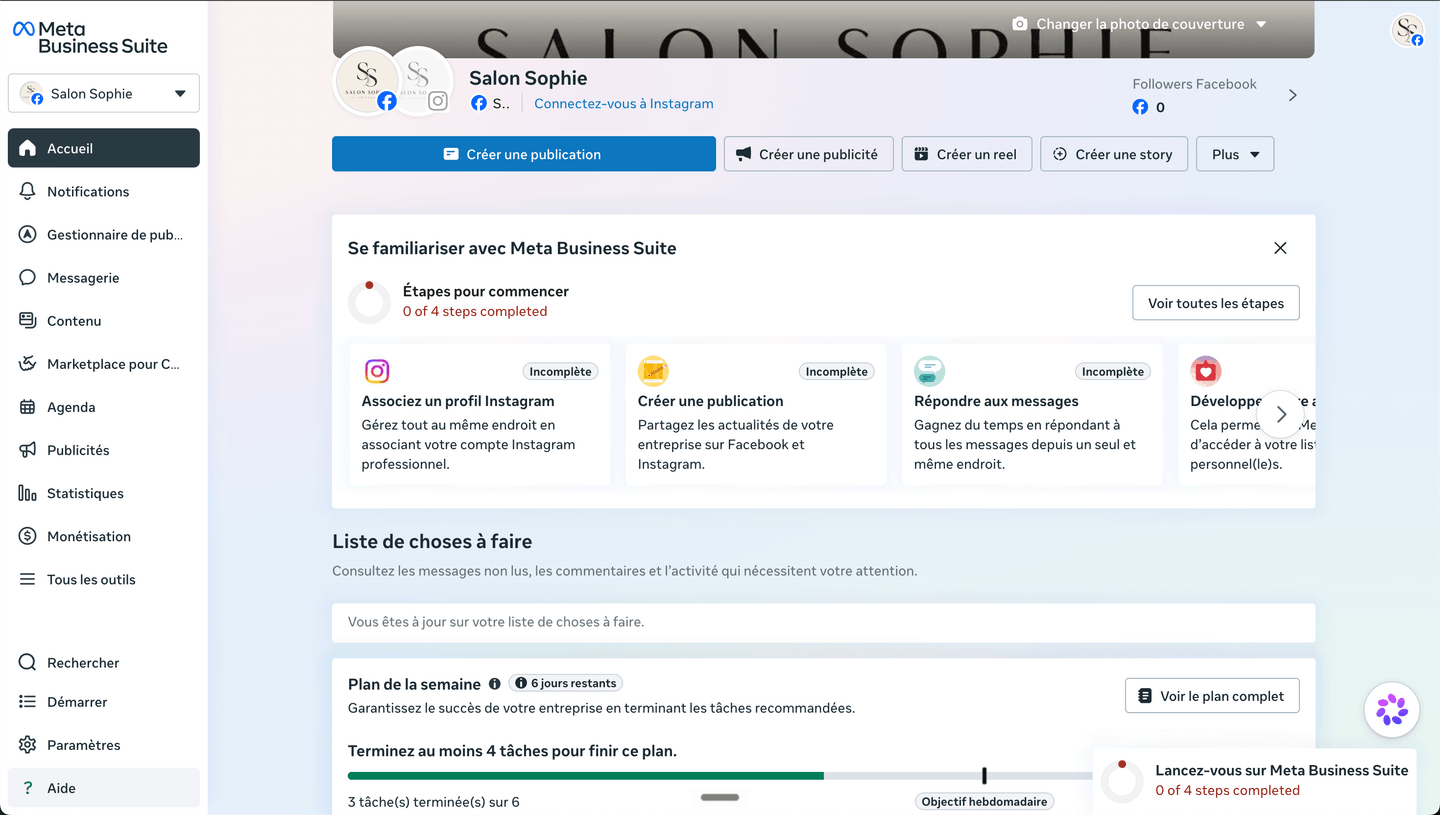Click Voir le plan complet button
Viewport: 1440px width, 815px height.
click(1212, 696)
